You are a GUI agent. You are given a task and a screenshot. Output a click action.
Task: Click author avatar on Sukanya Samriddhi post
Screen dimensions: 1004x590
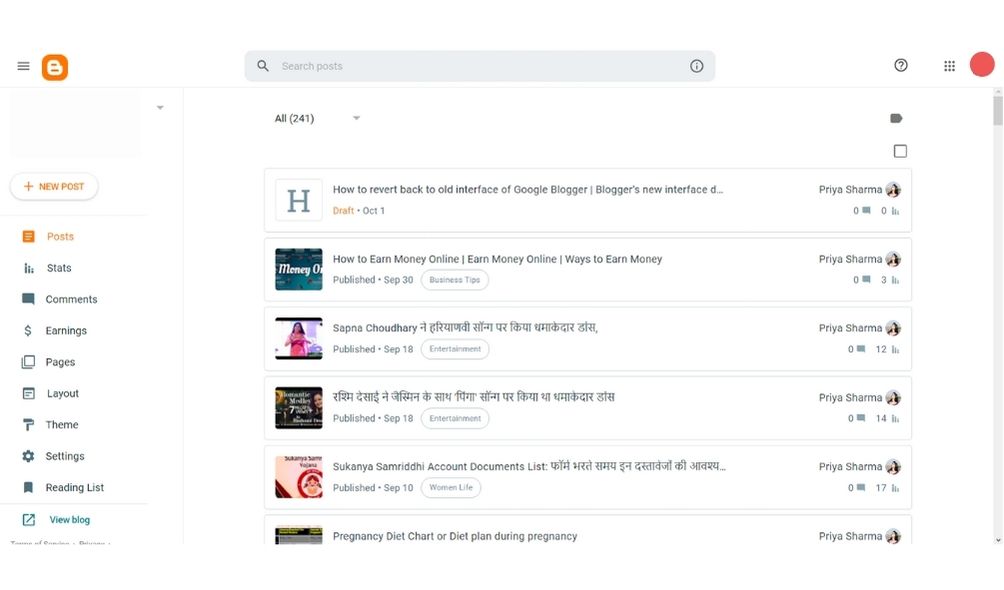tap(893, 467)
